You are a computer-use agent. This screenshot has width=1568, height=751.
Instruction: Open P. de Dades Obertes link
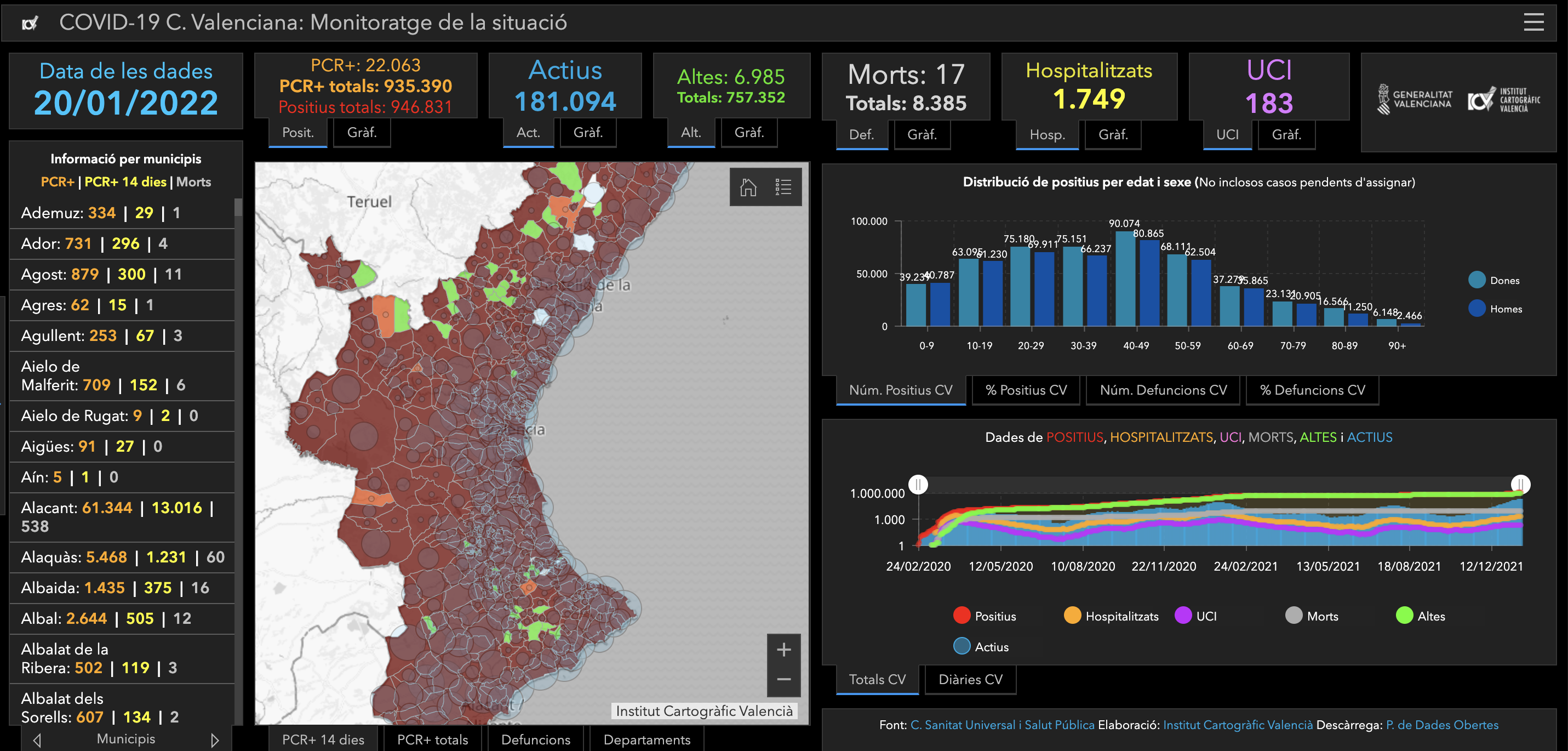1441,725
